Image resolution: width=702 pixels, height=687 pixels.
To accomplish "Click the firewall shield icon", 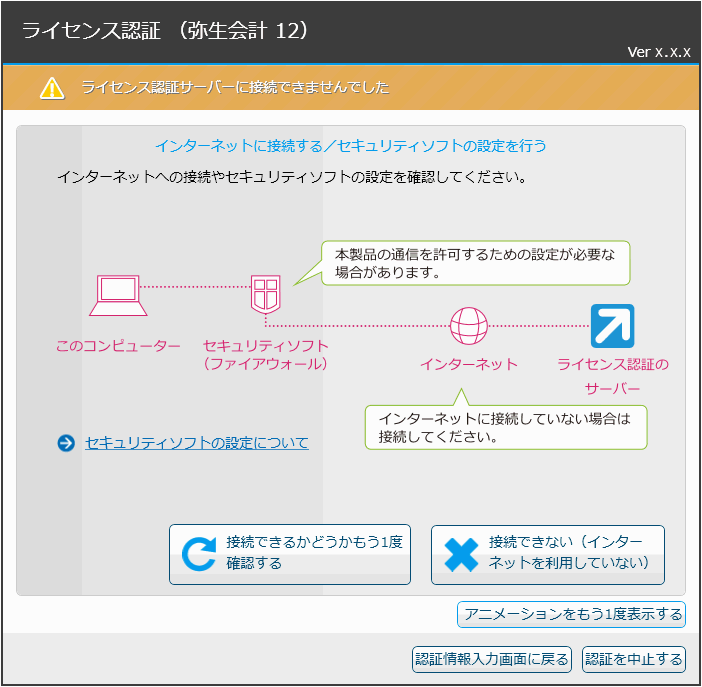I will tap(265, 296).
